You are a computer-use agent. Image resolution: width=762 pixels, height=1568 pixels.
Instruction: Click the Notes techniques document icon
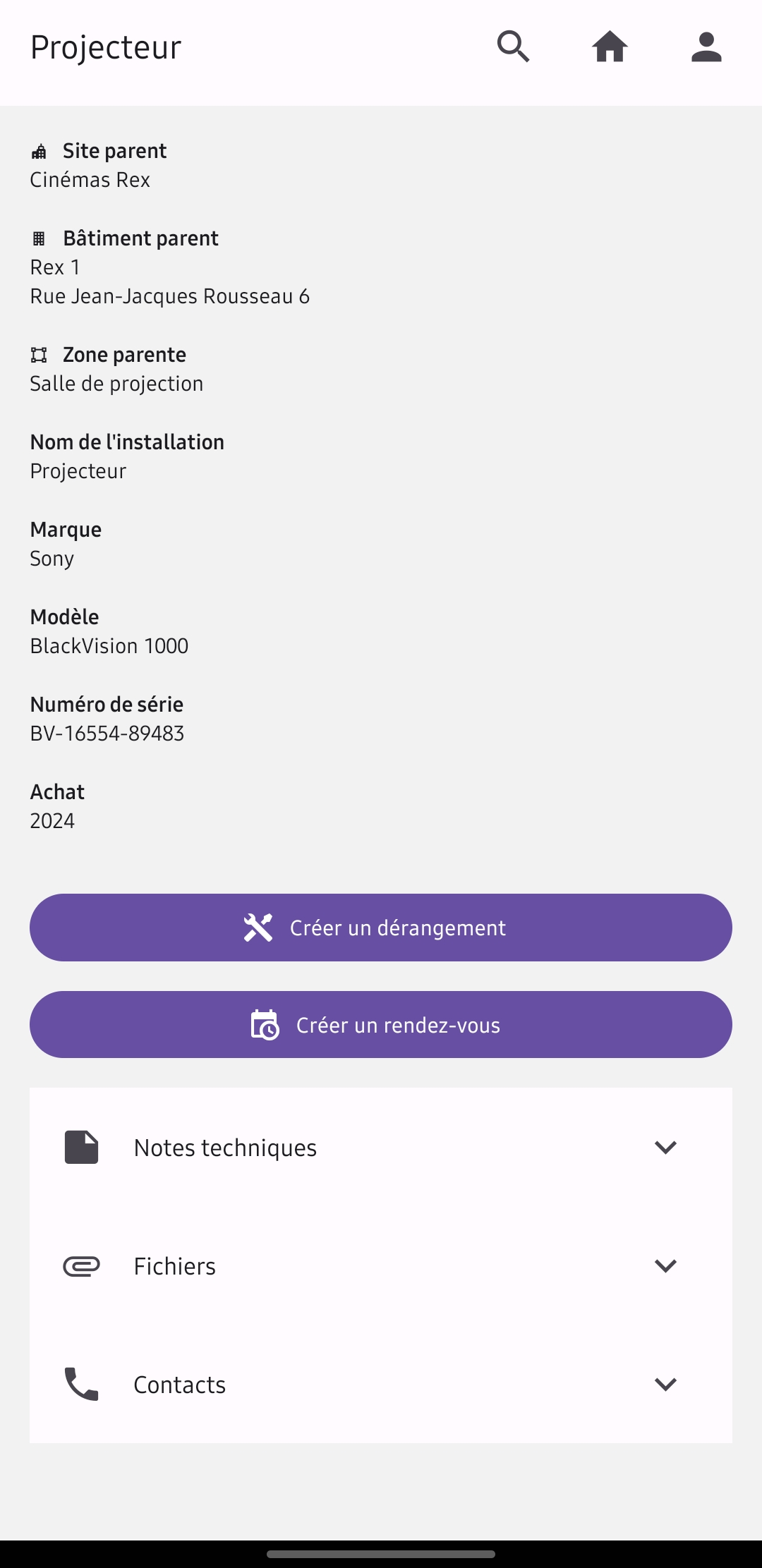point(82,1147)
